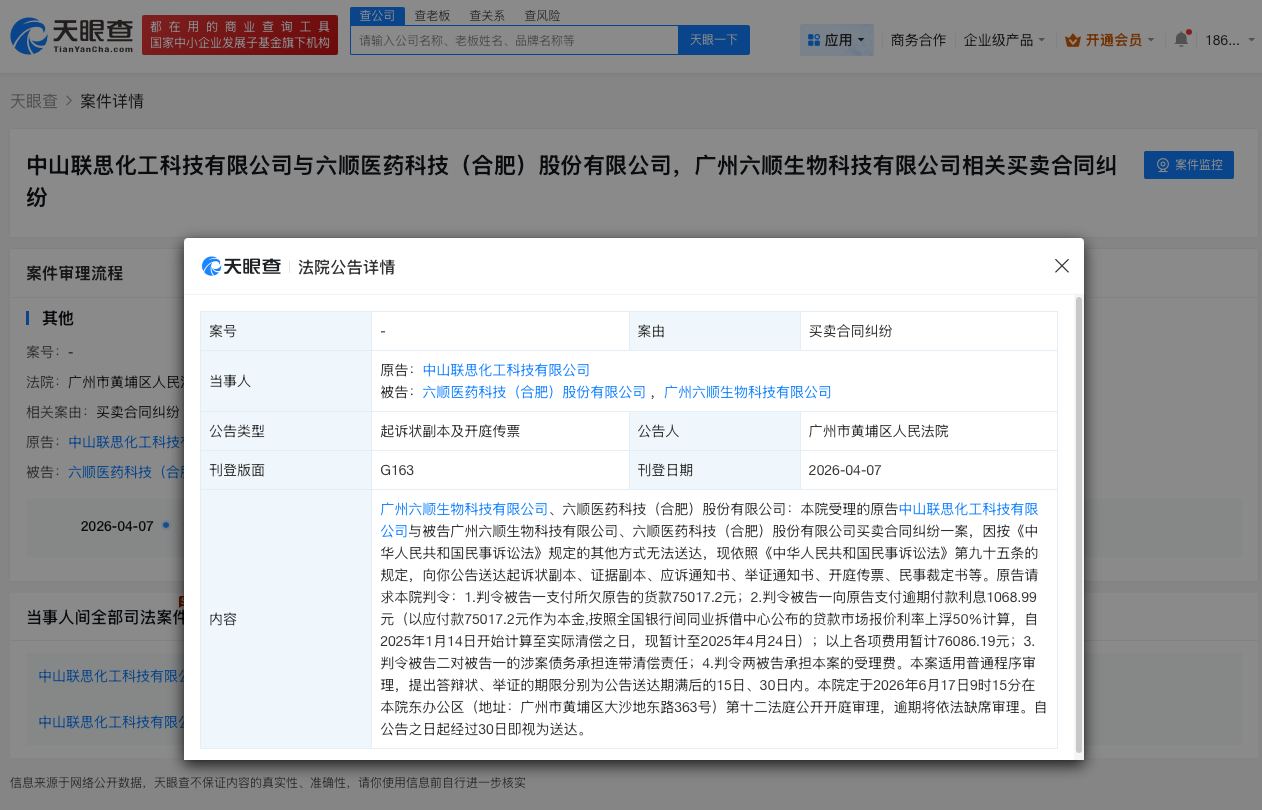Open plaintiff link 中山联思化工科技有限公司 in dialog

click(506, 370)
